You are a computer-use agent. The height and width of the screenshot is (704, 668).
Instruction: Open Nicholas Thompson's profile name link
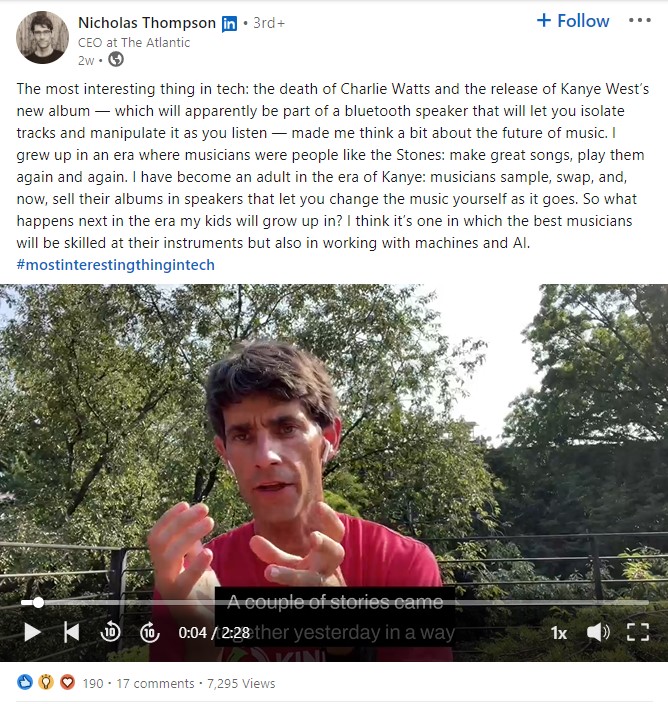click(x=147, y=22)
